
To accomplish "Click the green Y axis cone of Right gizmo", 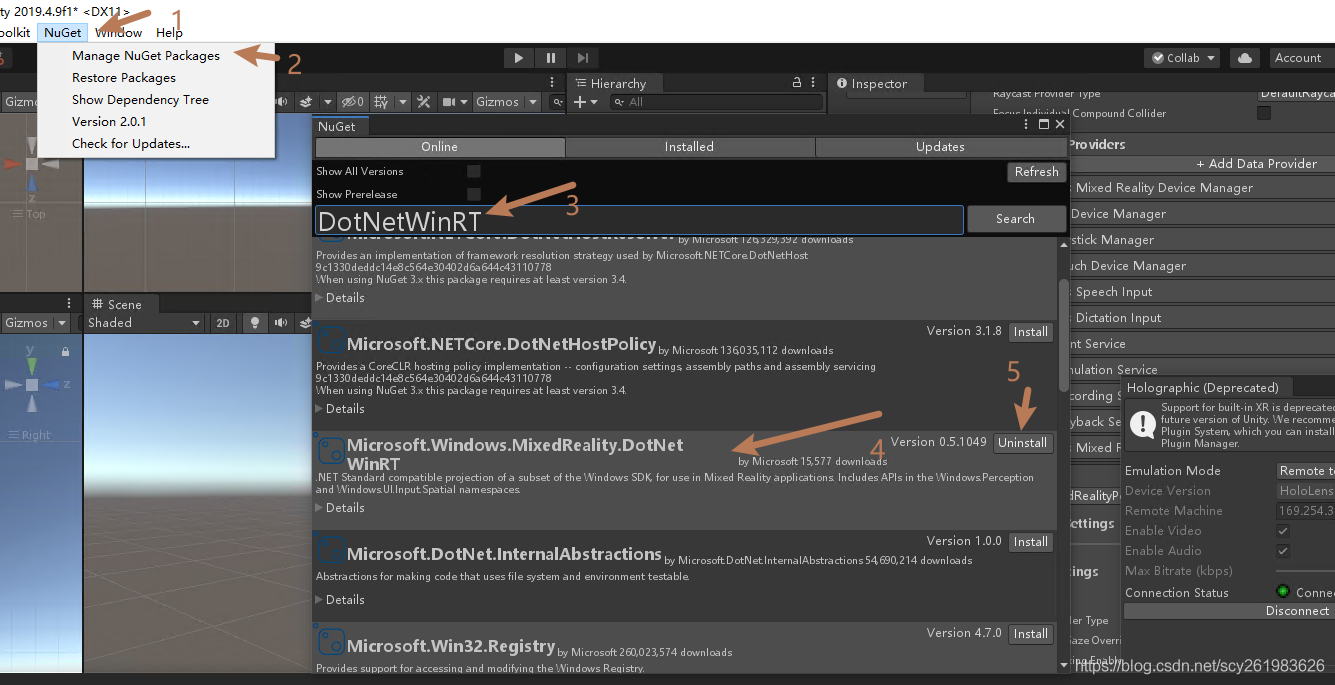I will pyautogui.click(x=32, y=365).
